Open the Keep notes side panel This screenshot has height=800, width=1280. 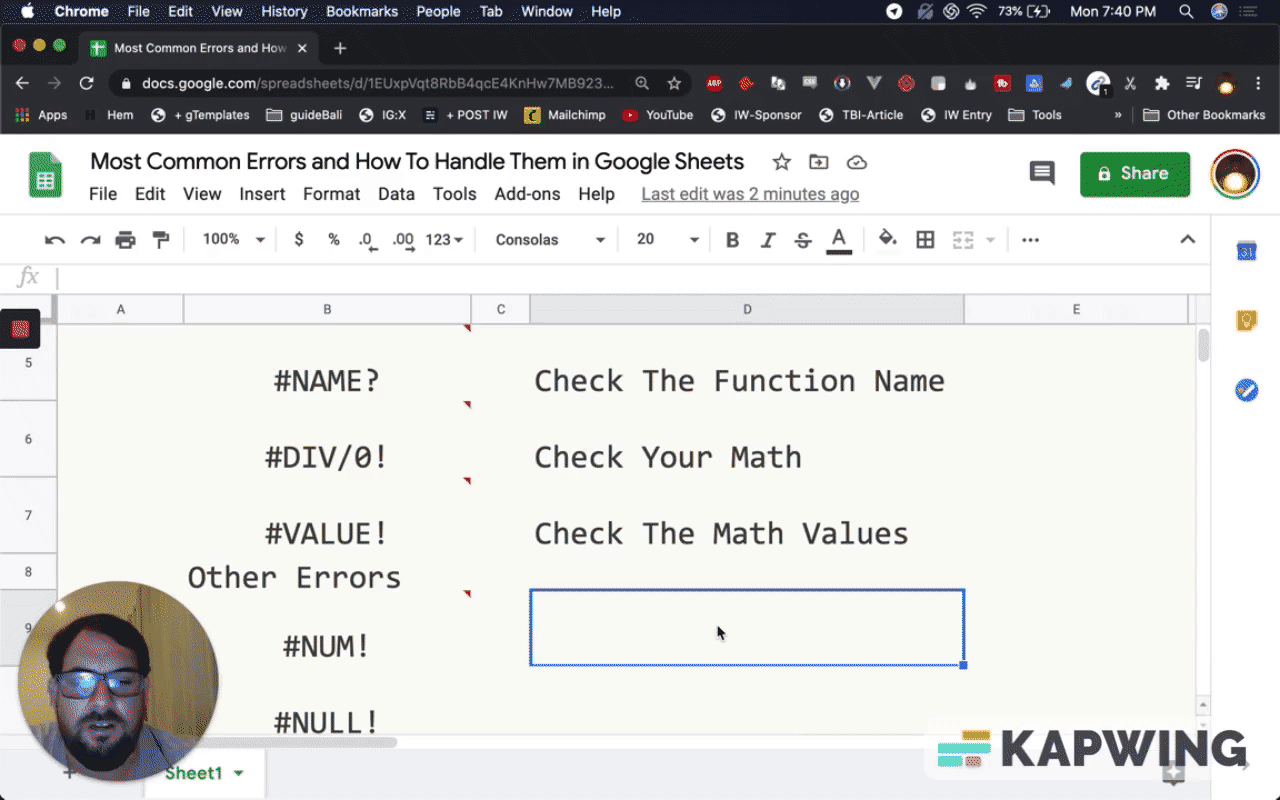1246,320
